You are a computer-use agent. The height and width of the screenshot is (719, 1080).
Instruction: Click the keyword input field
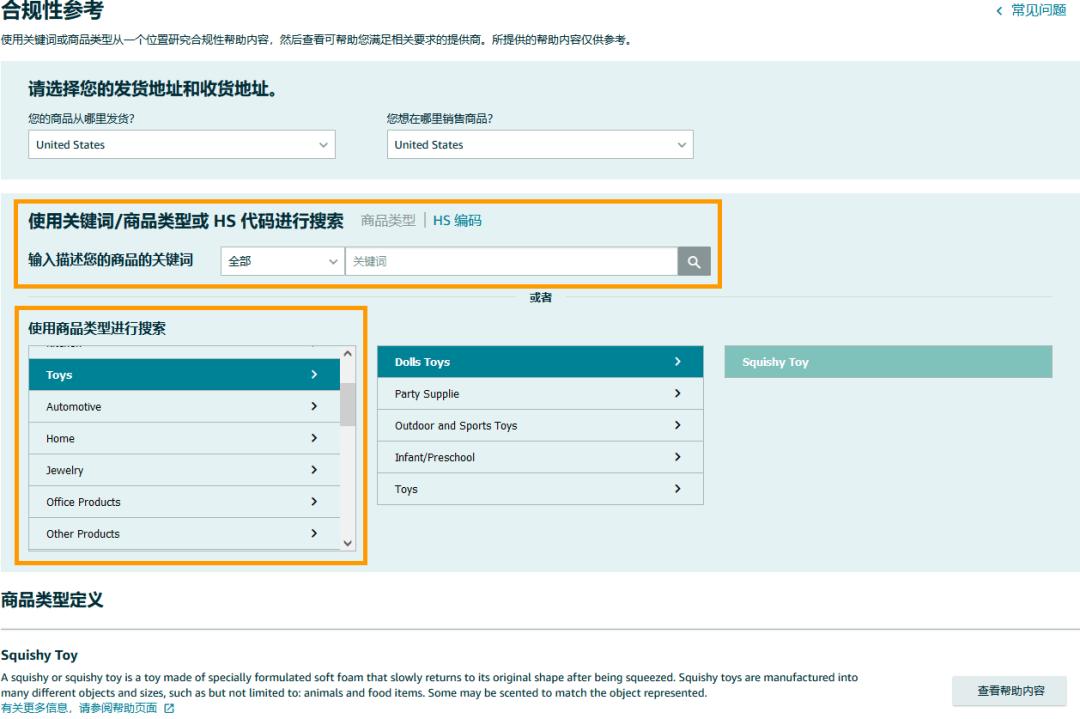(510, 260)
